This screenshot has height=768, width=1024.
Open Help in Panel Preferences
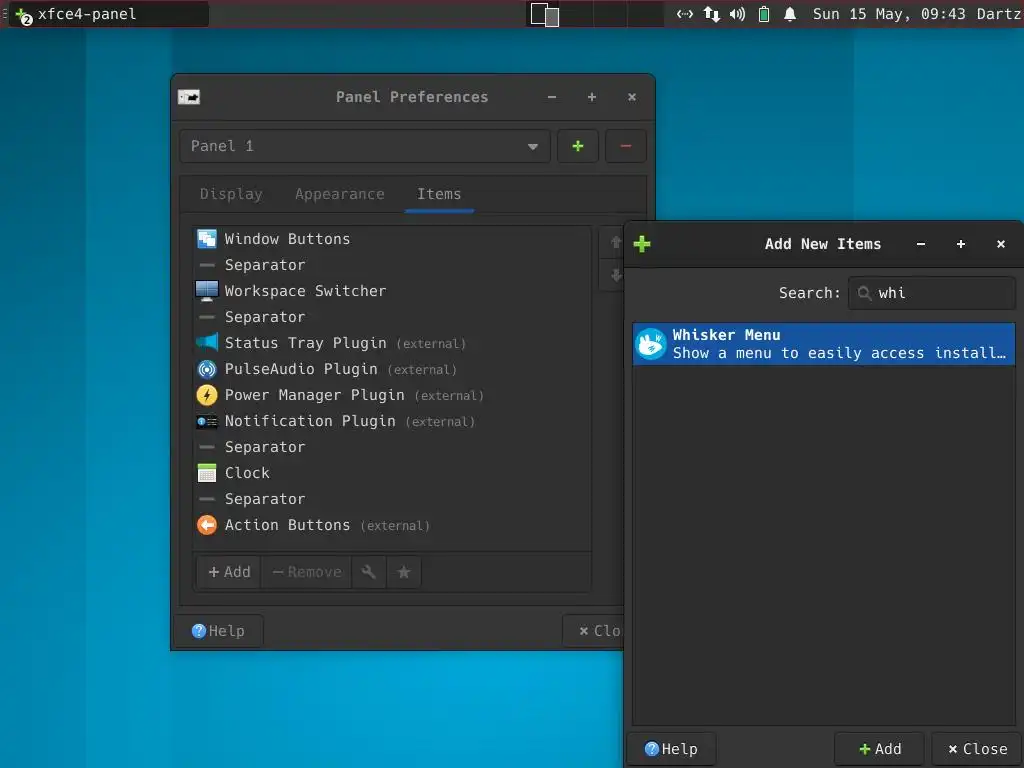[218, 631]
